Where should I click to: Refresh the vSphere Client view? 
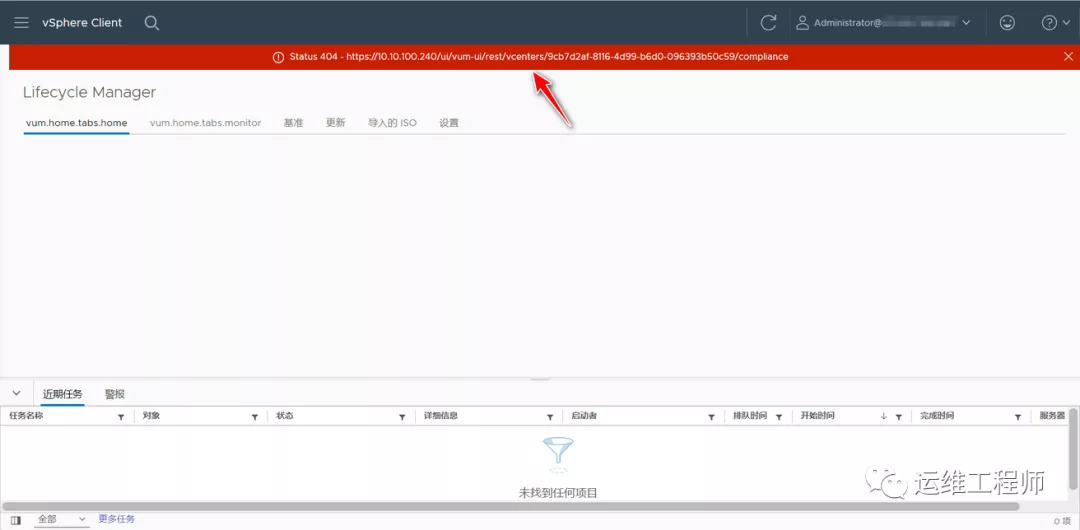click(x=768, y=23)
